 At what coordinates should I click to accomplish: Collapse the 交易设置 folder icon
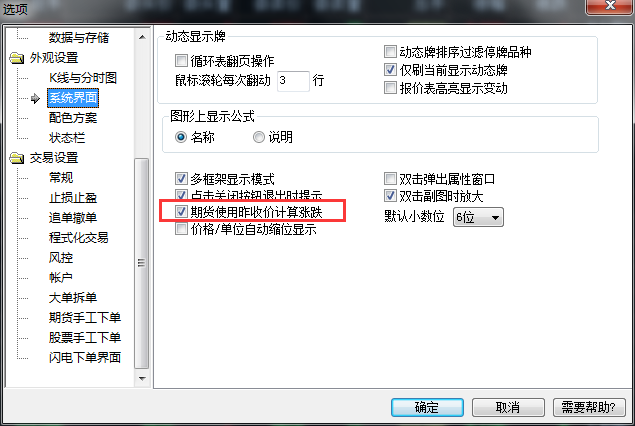pos(17,158)
